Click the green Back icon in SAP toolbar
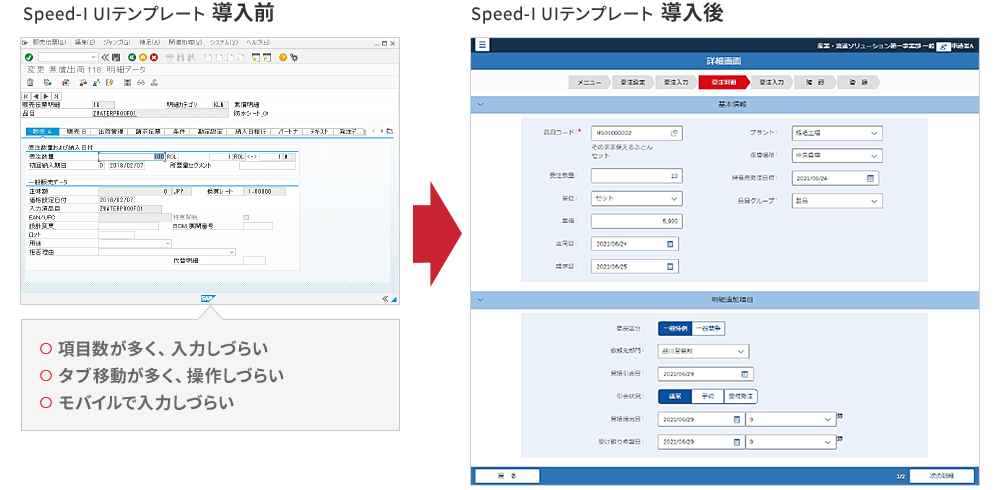The image size is (1000, 490). click(132, 57)
